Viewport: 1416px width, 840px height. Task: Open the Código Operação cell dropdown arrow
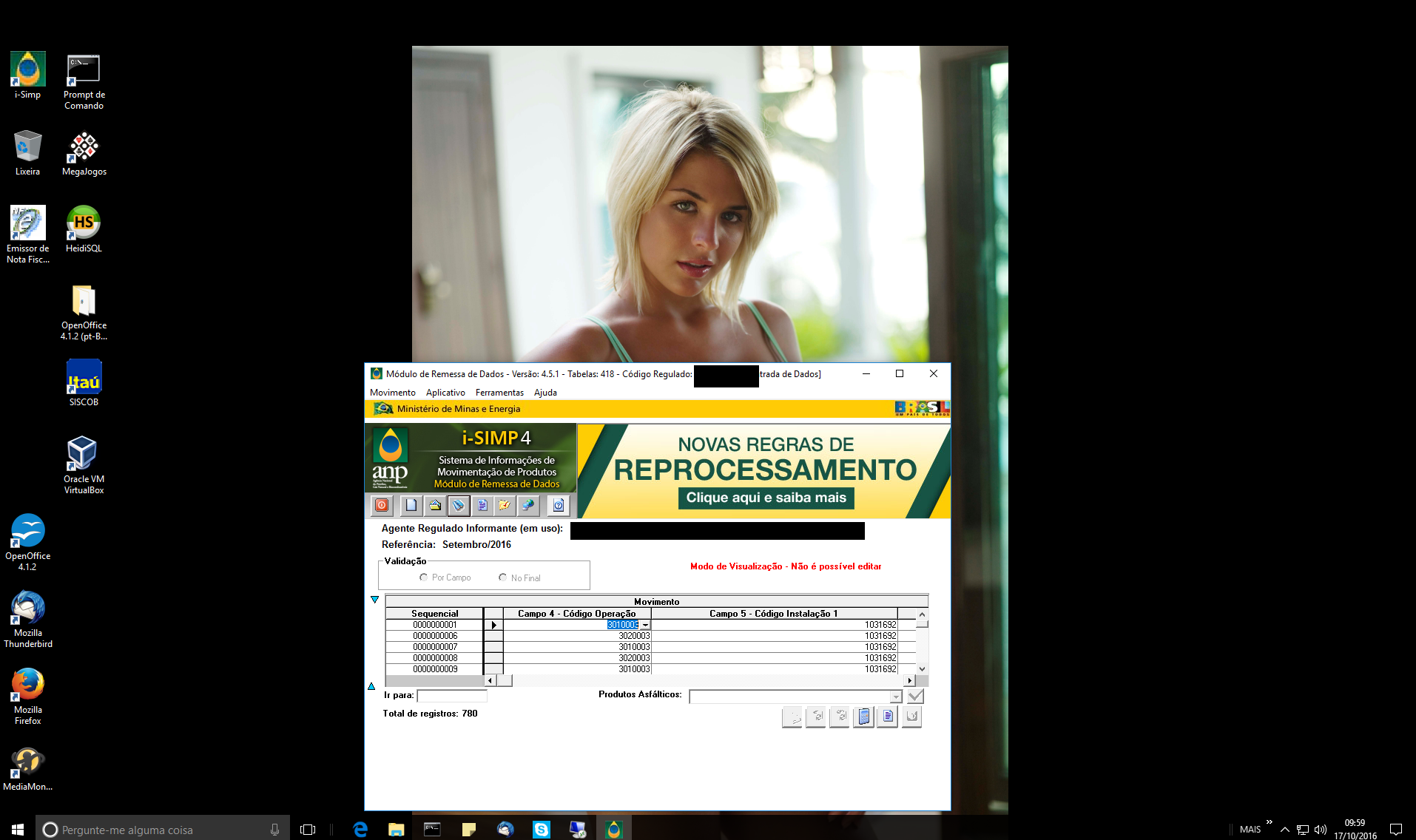[x=645, y=625]
